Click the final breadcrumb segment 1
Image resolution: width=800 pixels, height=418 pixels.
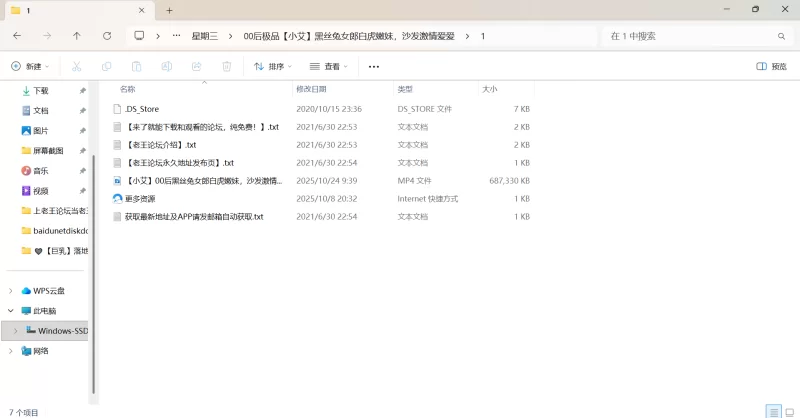coord(483,36)
